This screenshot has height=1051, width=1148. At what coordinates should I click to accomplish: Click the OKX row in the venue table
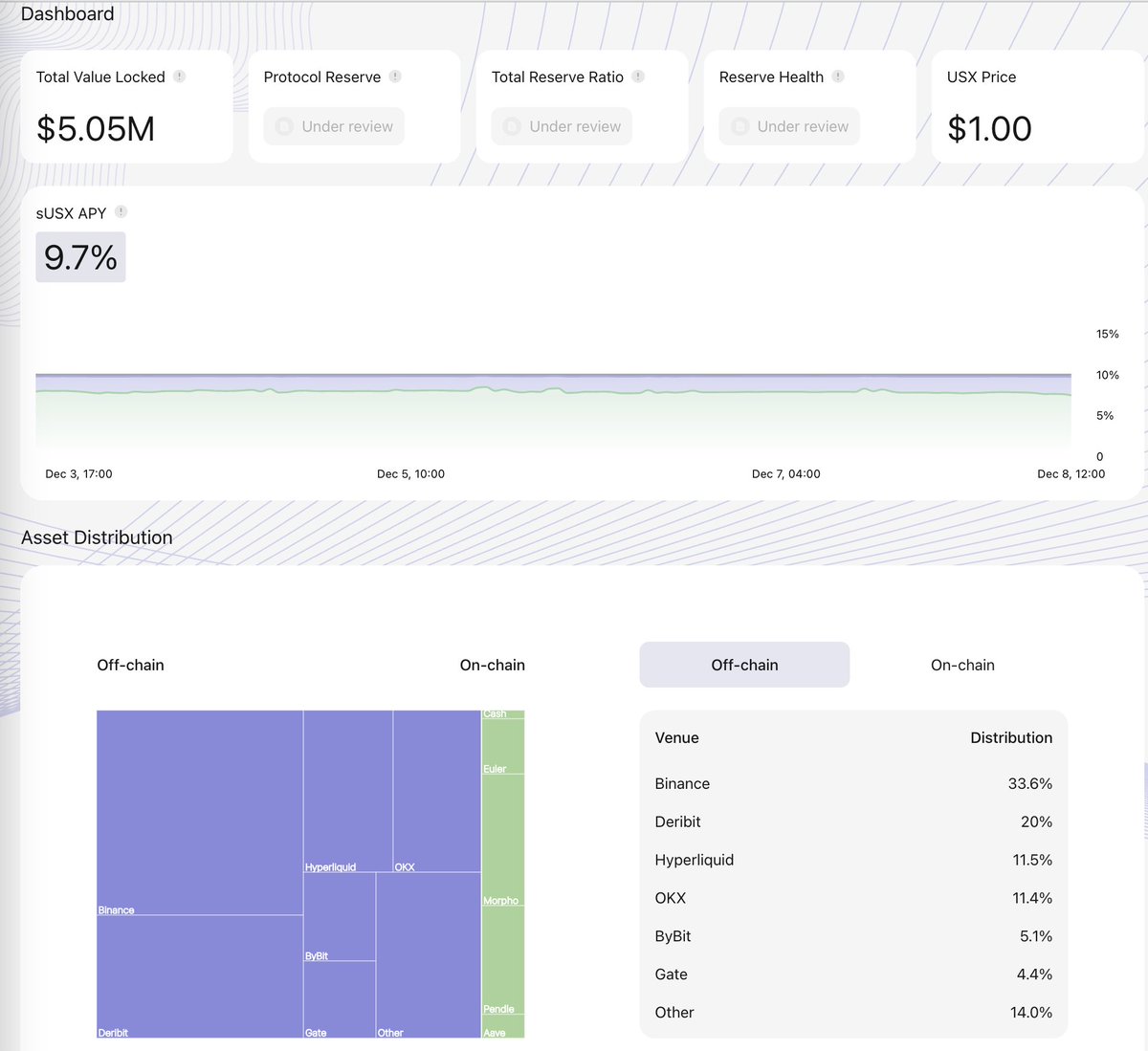[853, 898]
